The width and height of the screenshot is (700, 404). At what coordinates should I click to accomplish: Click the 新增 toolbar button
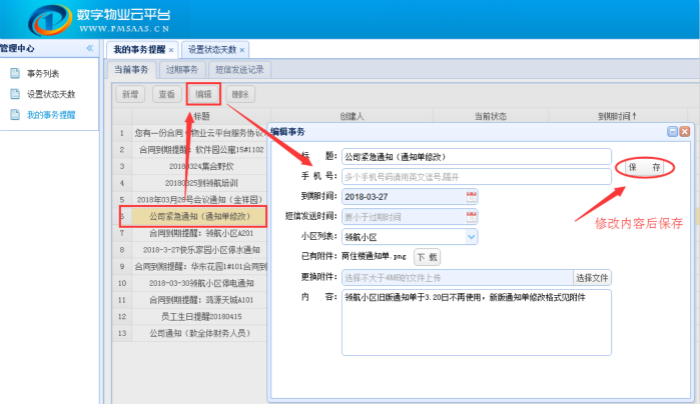129,94
